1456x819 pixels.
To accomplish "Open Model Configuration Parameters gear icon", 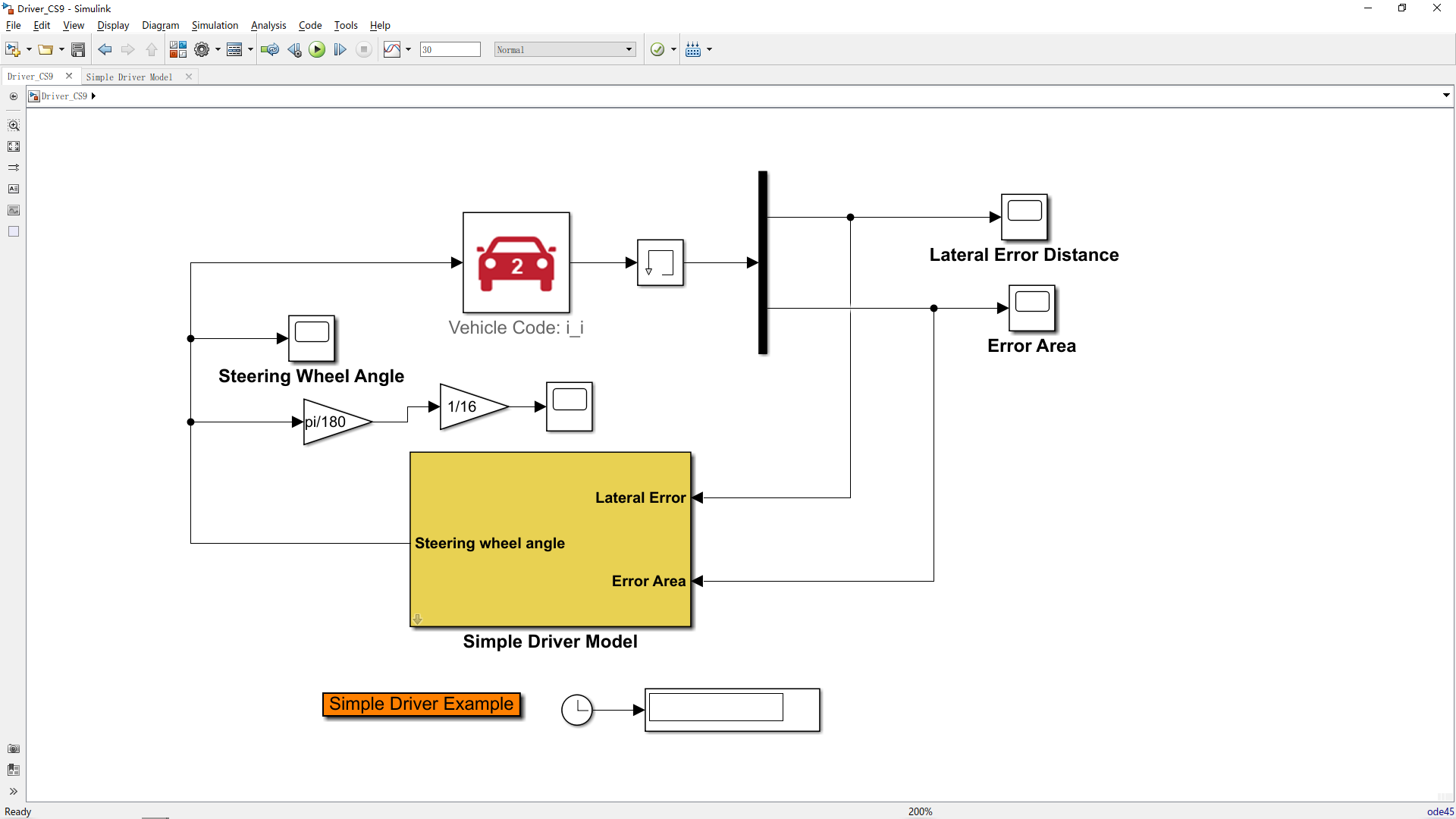I will pyautogui.click(x=202, y=49).
